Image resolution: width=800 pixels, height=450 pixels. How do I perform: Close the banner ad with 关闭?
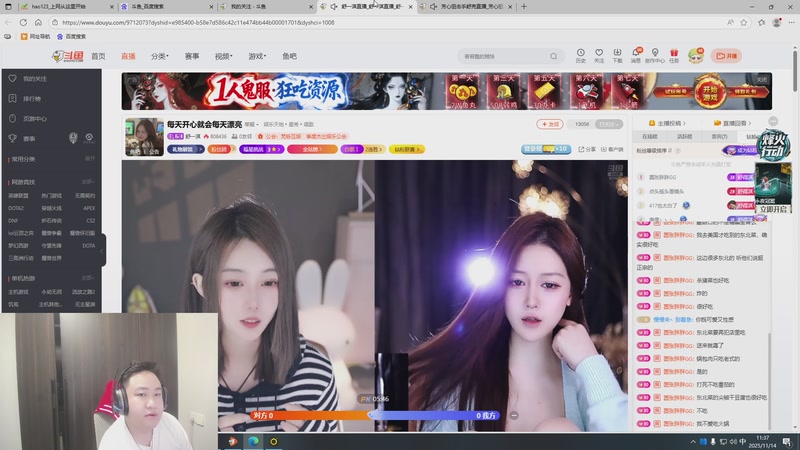pyautogui.click(x=762, y=80)
